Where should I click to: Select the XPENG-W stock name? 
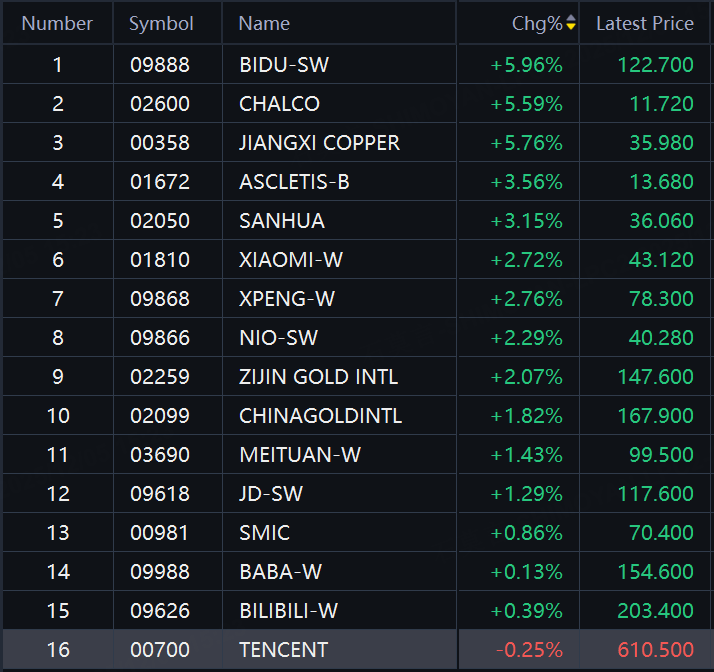click(287, 299)
